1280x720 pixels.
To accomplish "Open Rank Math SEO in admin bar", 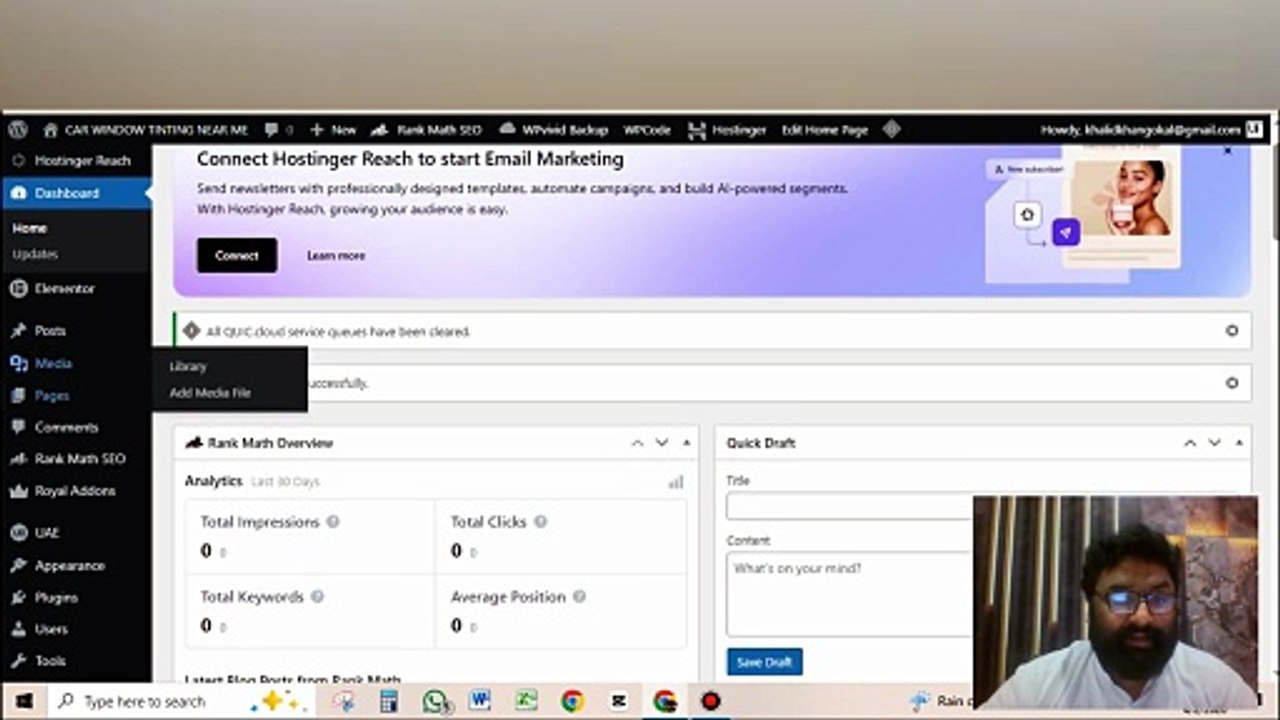I will pyautogui.click(x=426, y=130).
